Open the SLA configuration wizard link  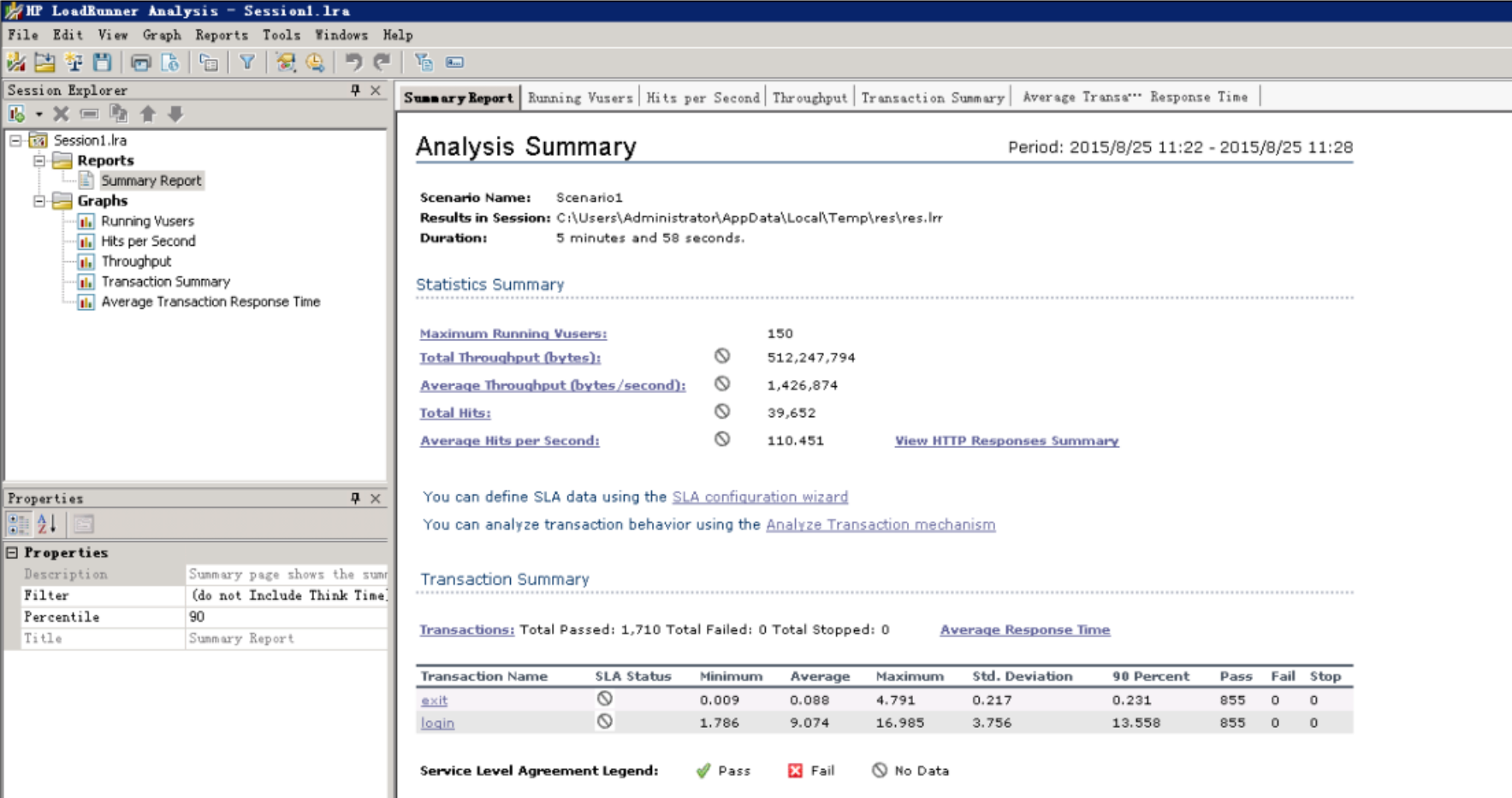point(760,497)
